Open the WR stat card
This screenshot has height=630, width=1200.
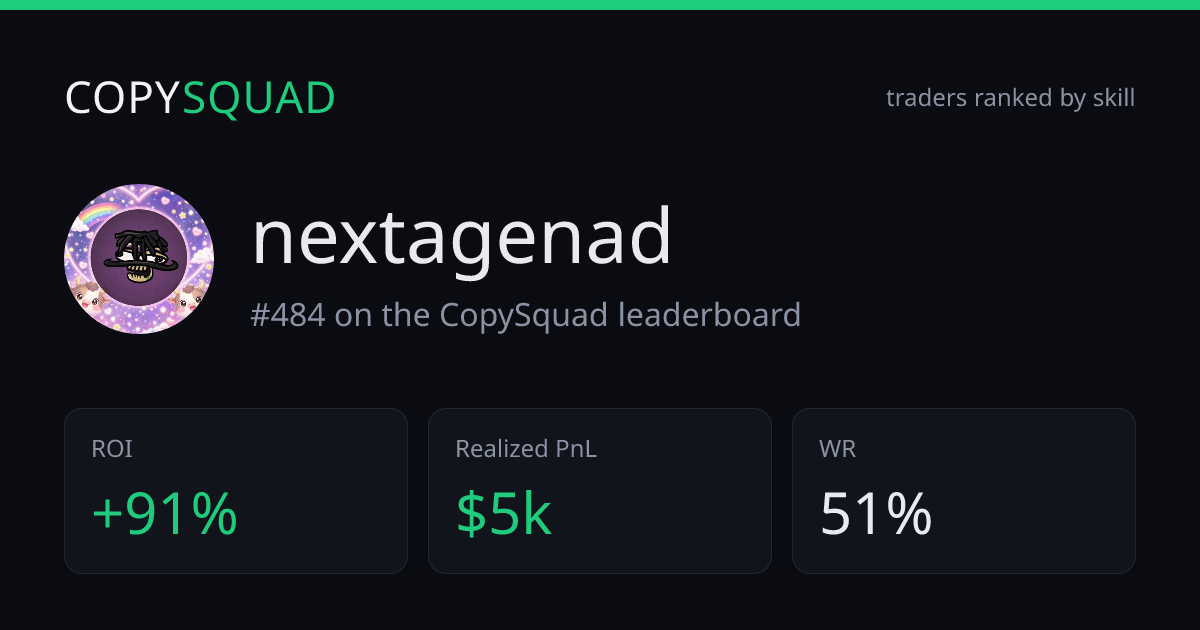(964, 491)
